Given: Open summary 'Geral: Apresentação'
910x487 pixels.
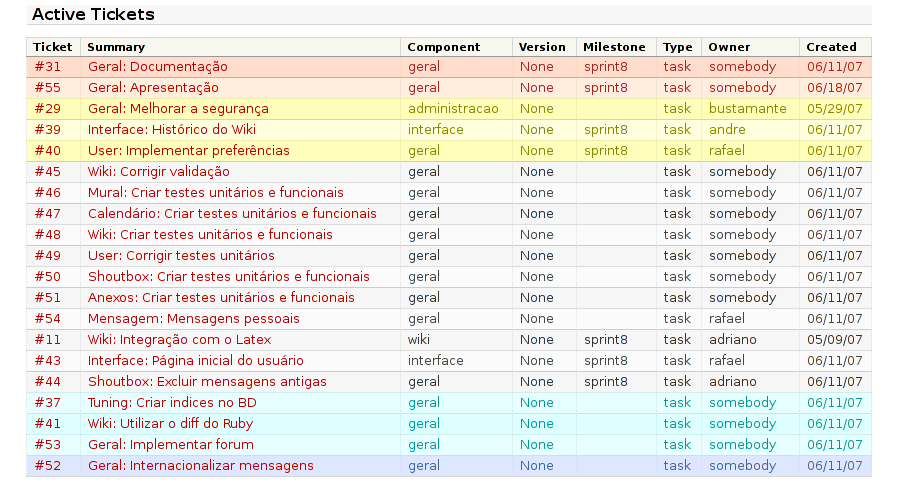Looking at the screenshot, I should 153,88.
